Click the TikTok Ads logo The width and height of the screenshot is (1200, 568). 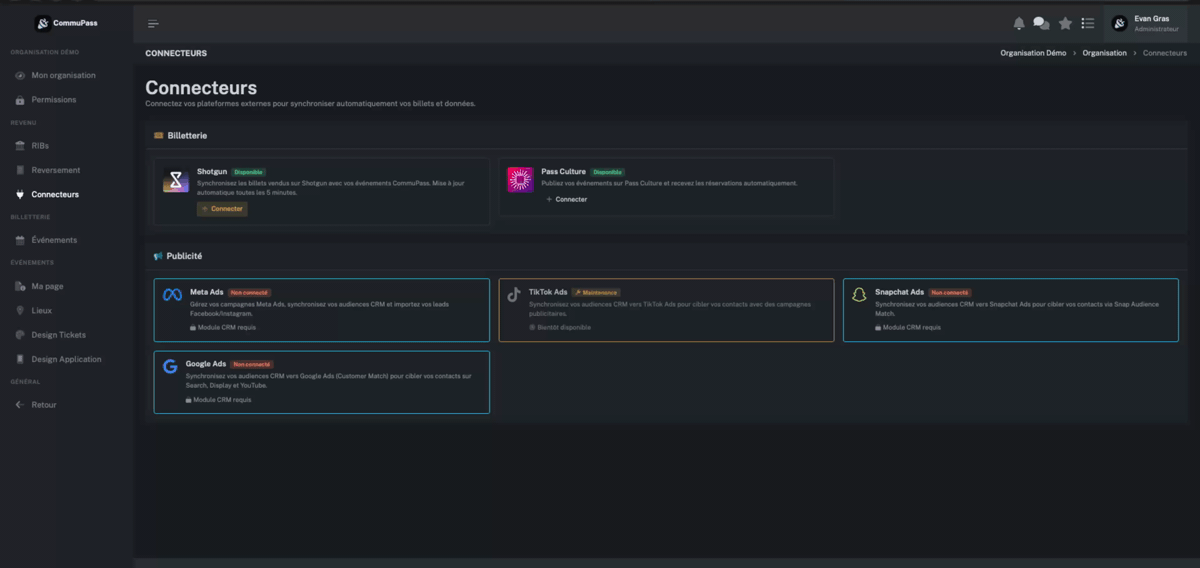(x=514, y=295)
